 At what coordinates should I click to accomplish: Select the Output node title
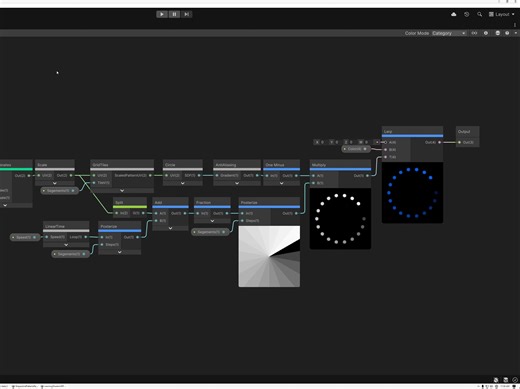point(464,131)
